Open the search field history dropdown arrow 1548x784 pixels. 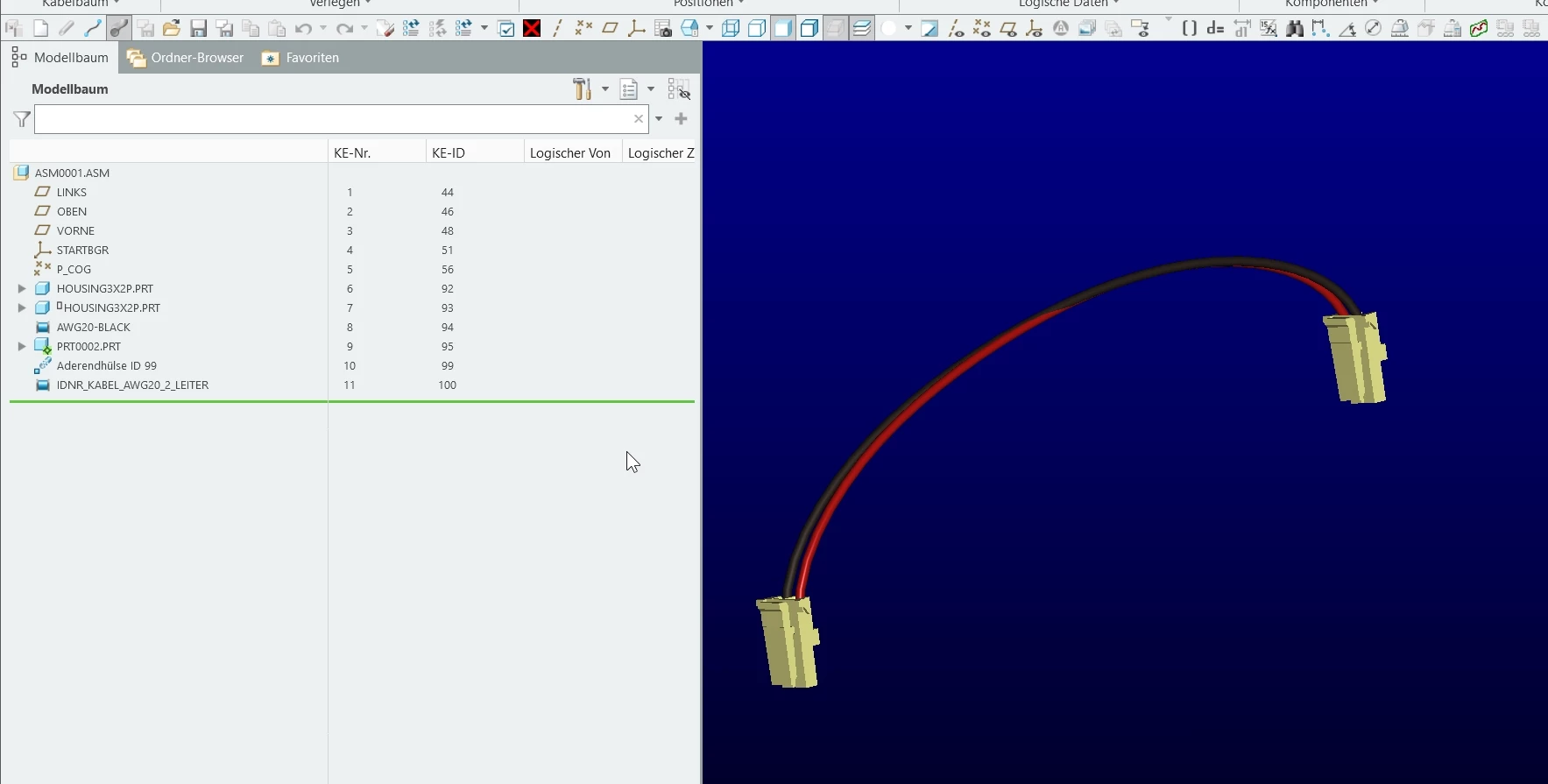[x=659, y=119]
